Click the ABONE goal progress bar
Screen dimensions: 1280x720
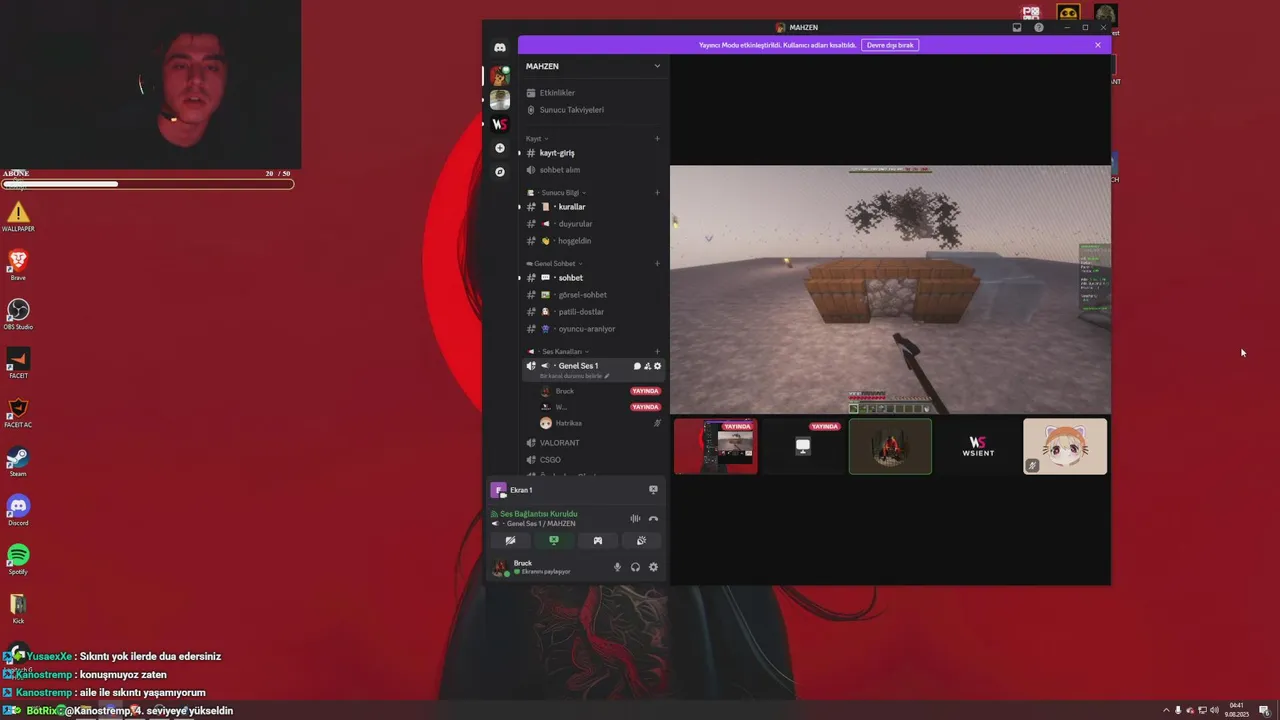click(x=148, y=184)
